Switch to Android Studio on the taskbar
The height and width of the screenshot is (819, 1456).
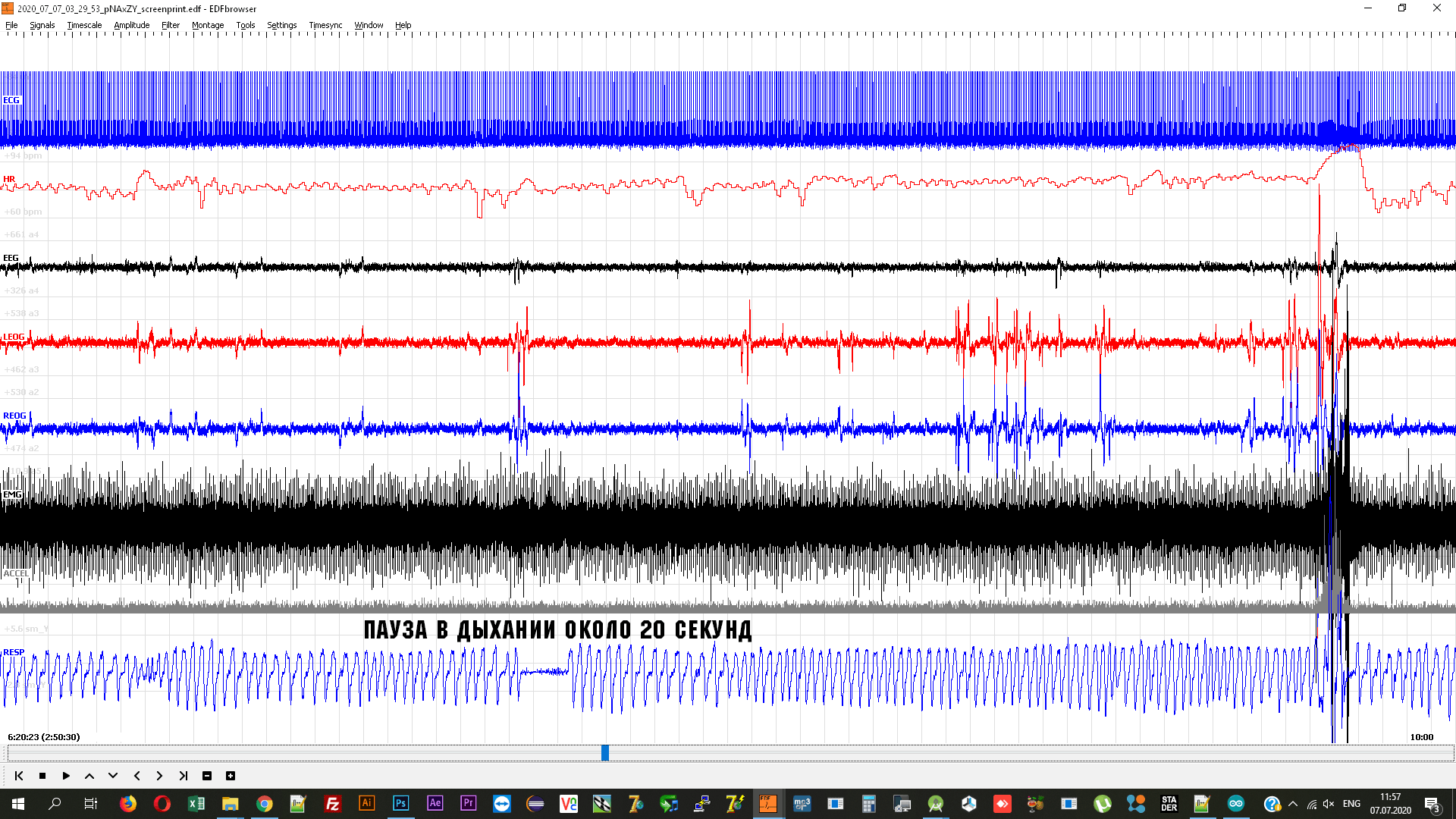coord(936,804)
